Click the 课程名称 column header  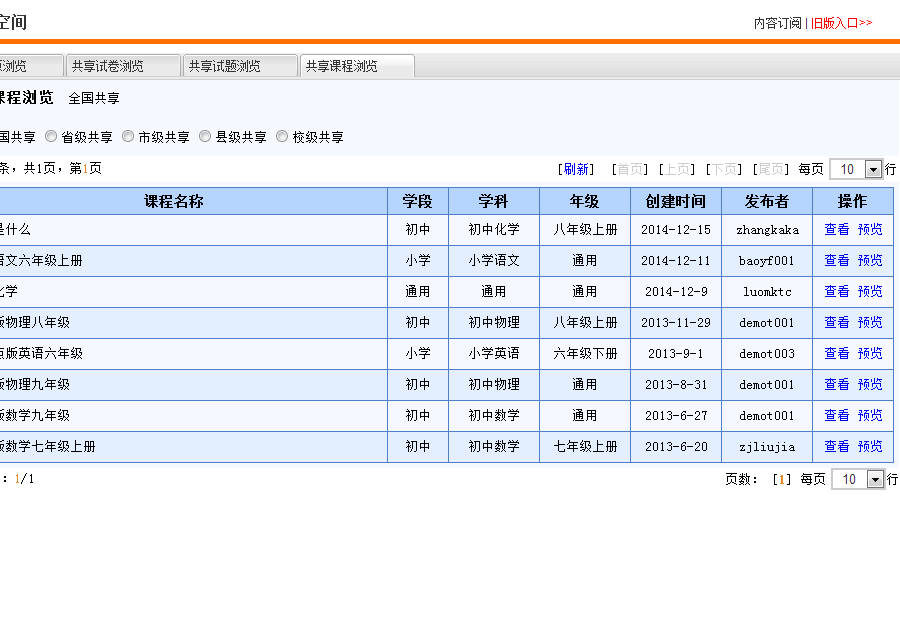(x=174, y=201)
